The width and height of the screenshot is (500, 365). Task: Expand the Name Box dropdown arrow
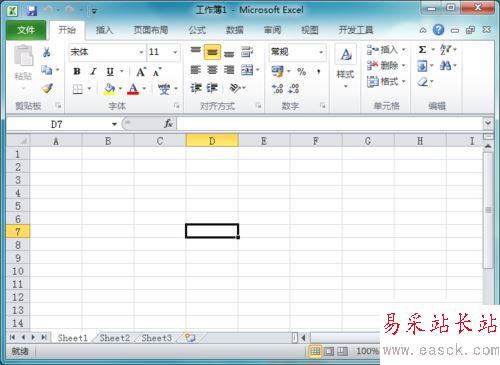click(x=114, y=124)
